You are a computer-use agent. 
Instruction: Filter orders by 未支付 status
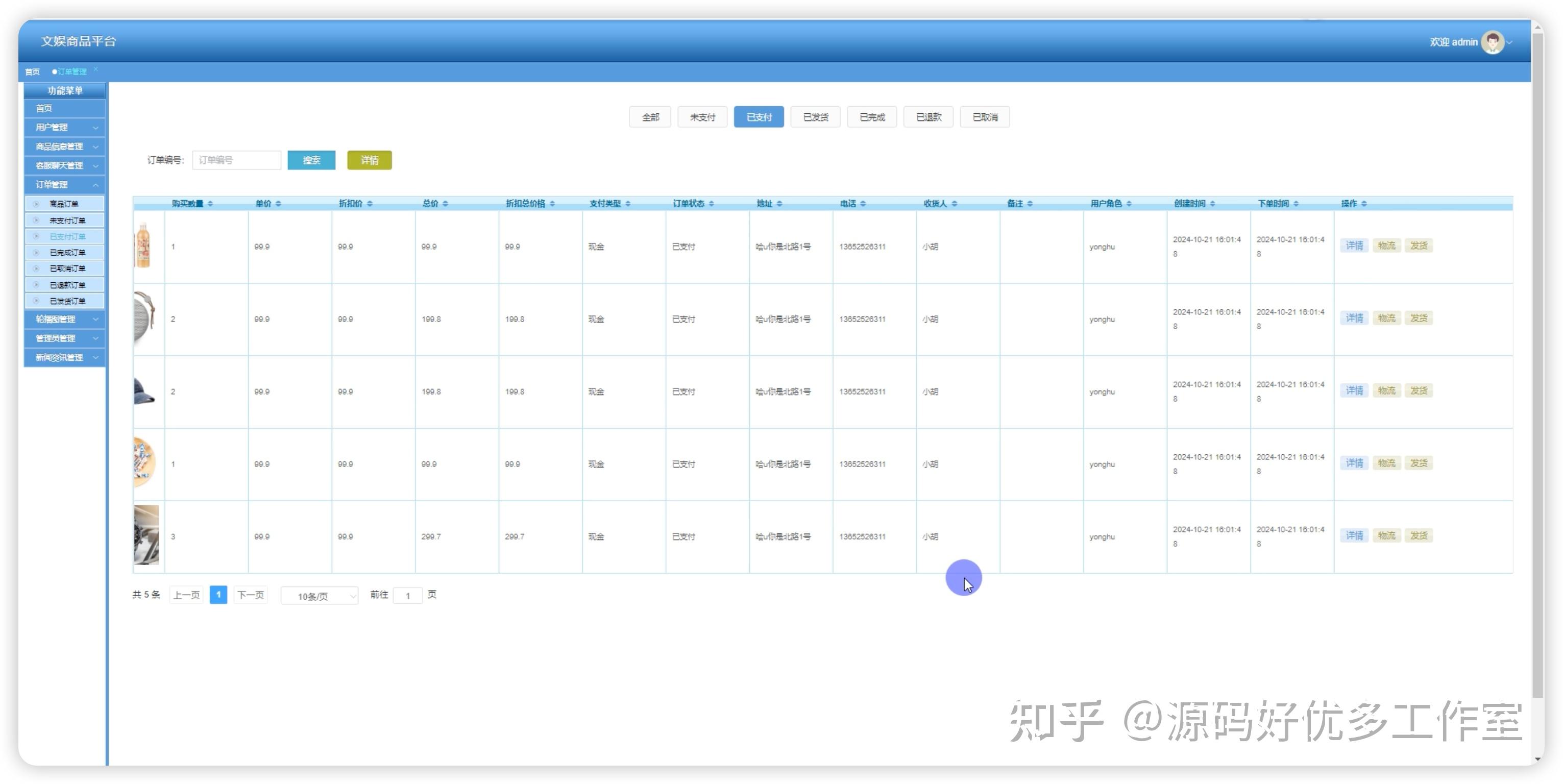coord(702,116)
